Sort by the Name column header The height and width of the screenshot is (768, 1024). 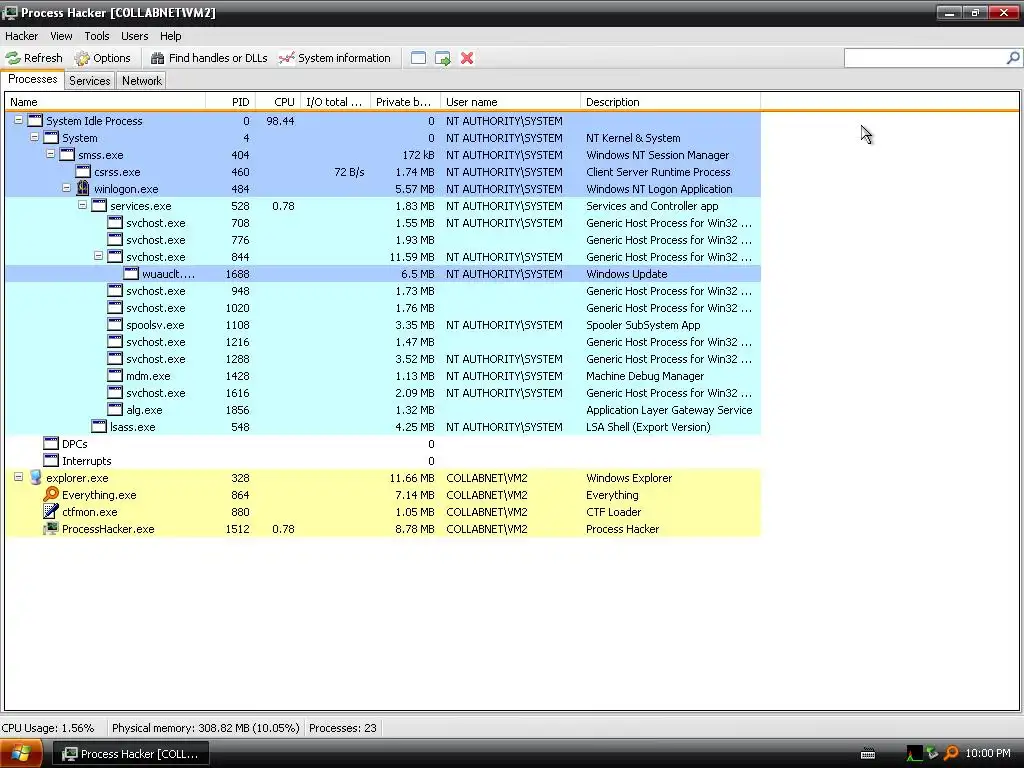coord(105,102)
